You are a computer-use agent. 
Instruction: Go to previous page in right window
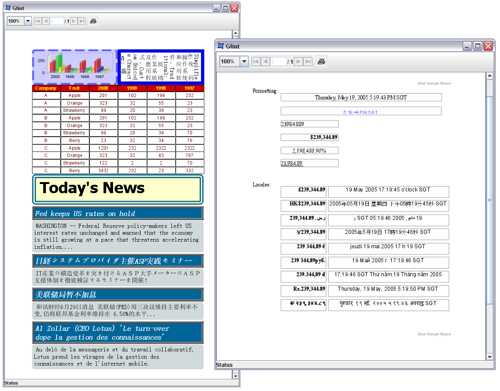265,61
